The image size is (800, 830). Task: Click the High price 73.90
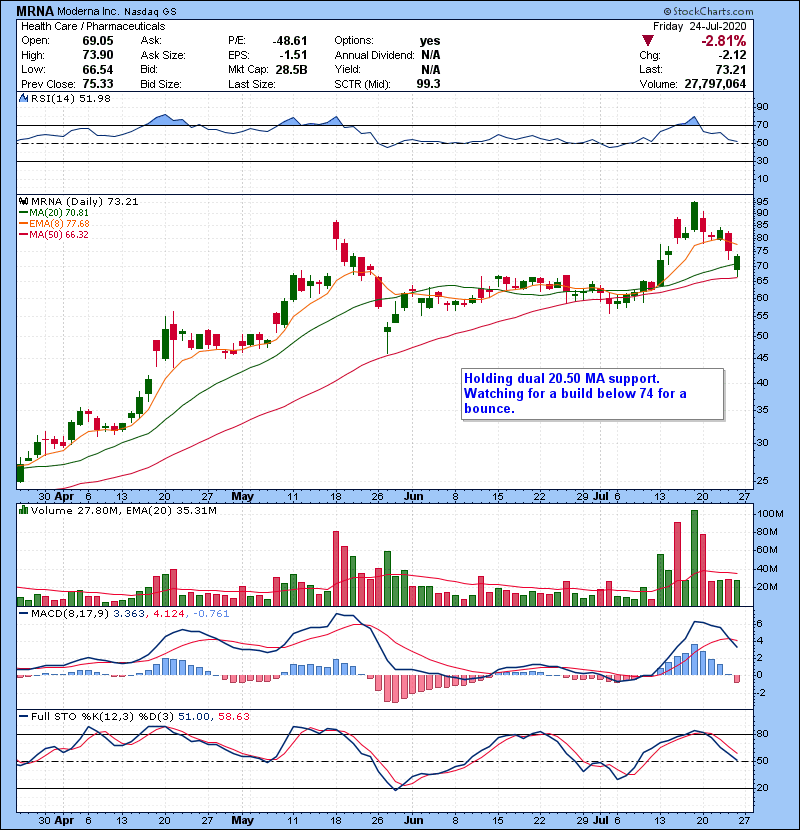pyautogui.click(x=98, y=55)
